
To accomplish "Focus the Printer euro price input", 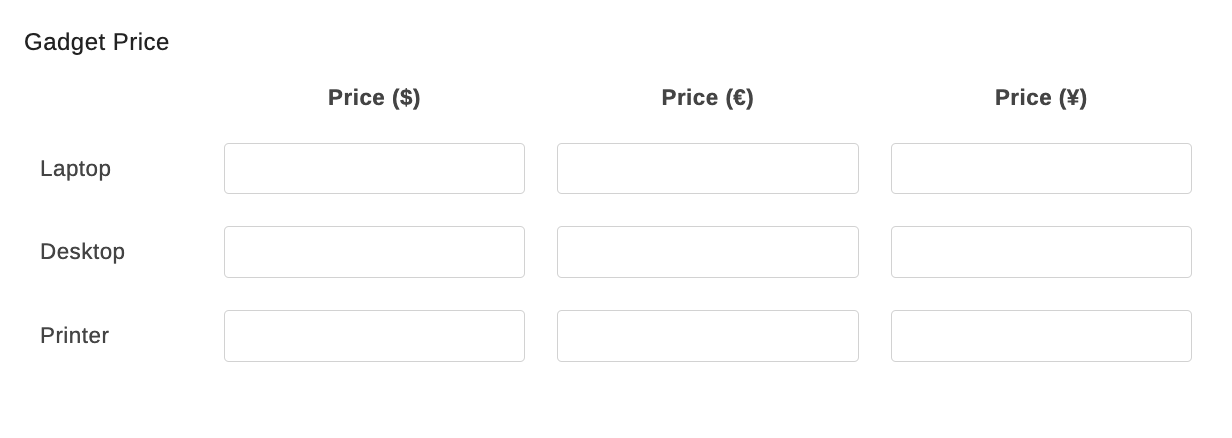I will click(707, 336).
